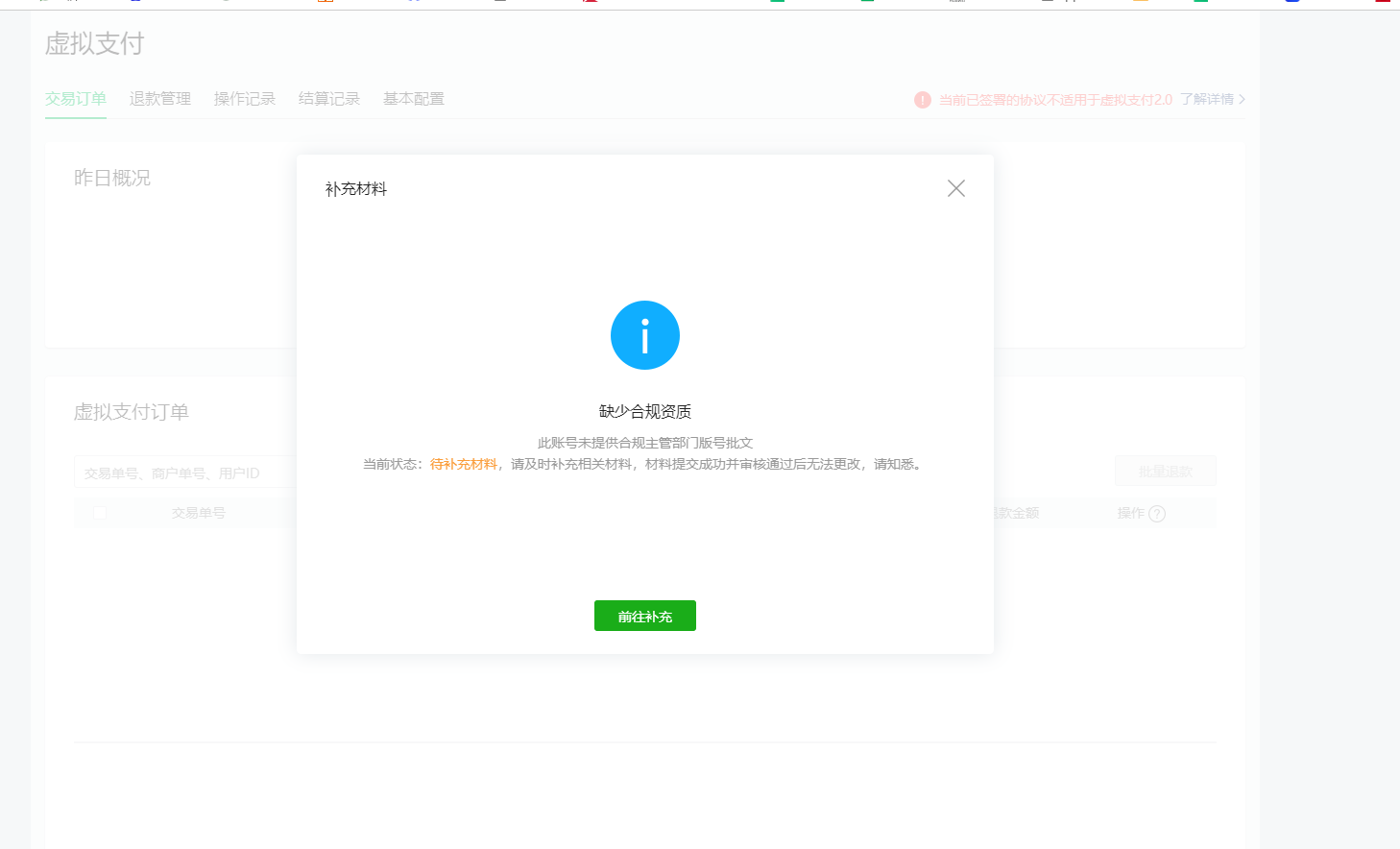Click the 当前已签署的协议不适用于虚拟支付2.0 notice
Screen dimensions: 1400x849
click(1055, 100)
